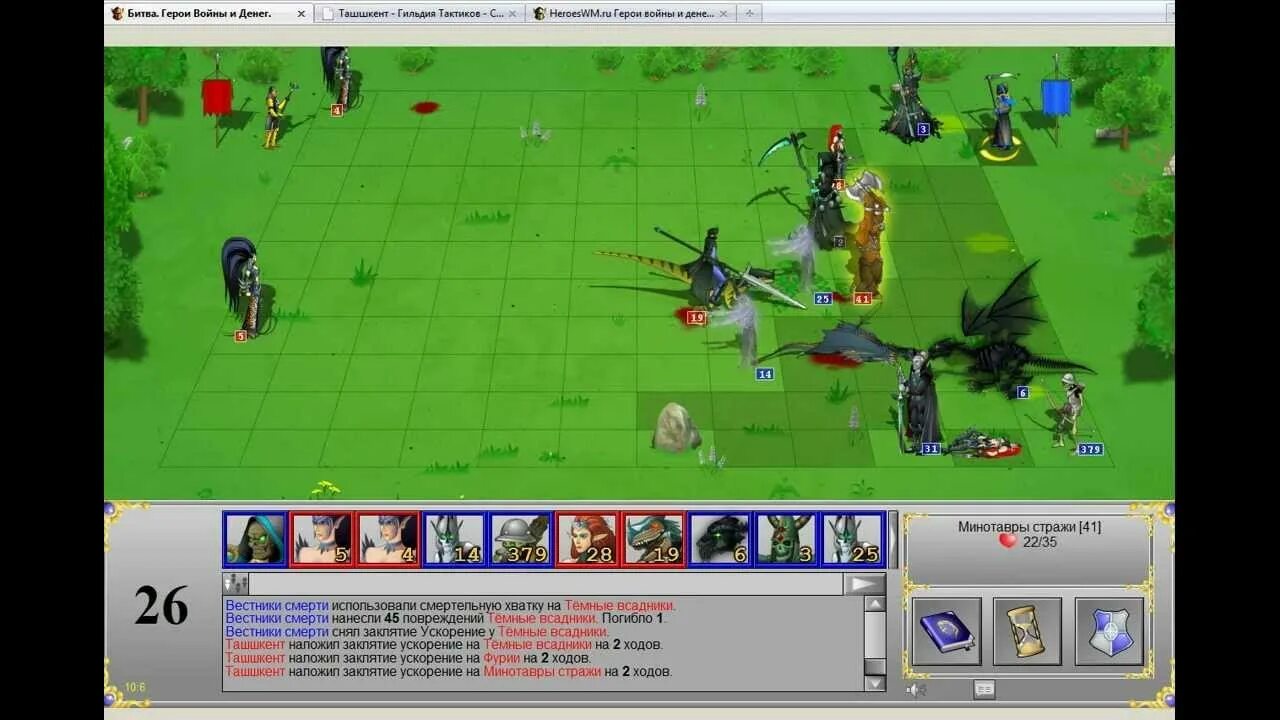Click 'Фурии' in the battle log
Viewport: 1280px width, 720px height.
tap(503, 658)
